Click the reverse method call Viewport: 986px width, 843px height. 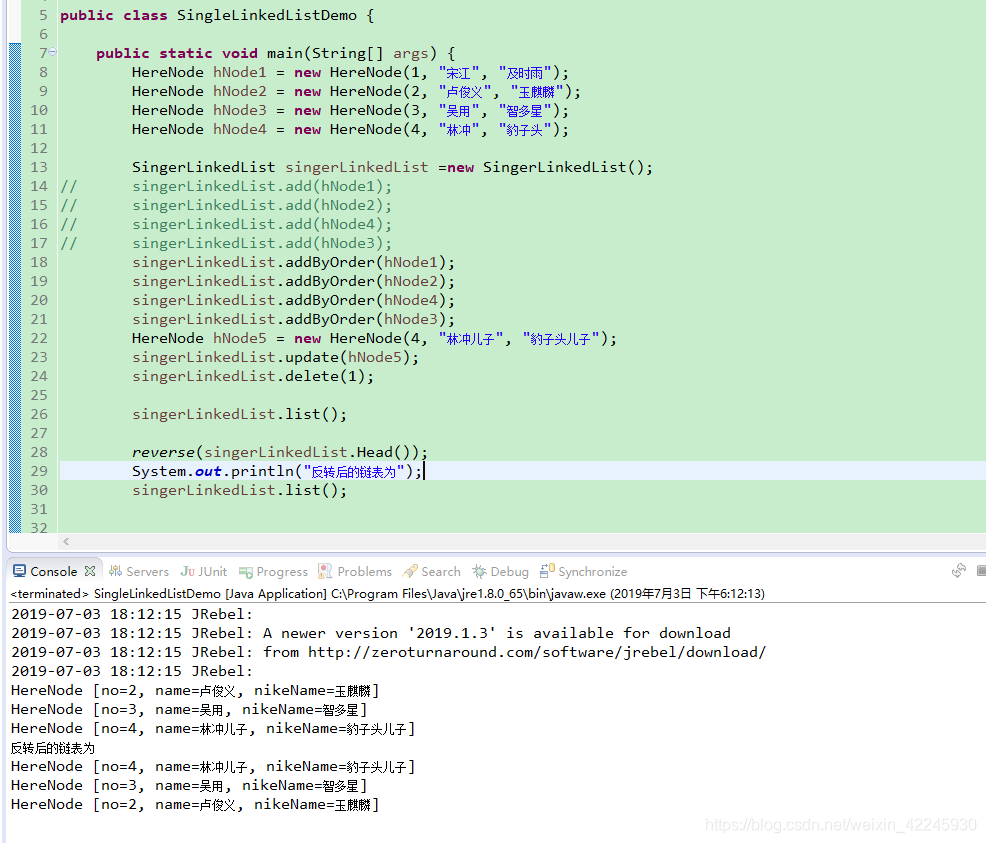(x=280, y=452)
